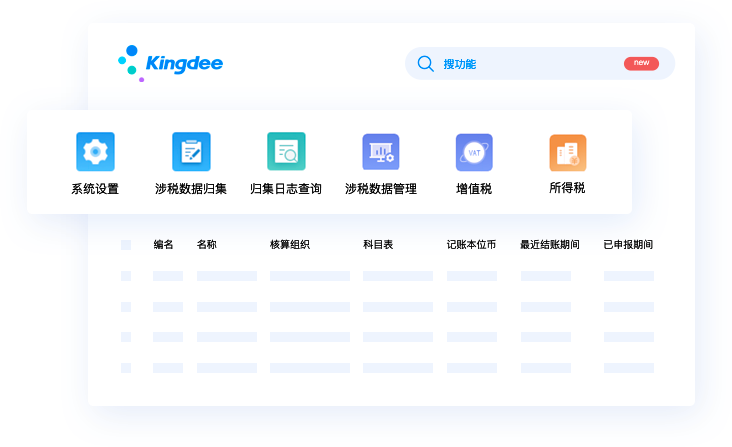Click the 编名 column header

coord(164,245)
